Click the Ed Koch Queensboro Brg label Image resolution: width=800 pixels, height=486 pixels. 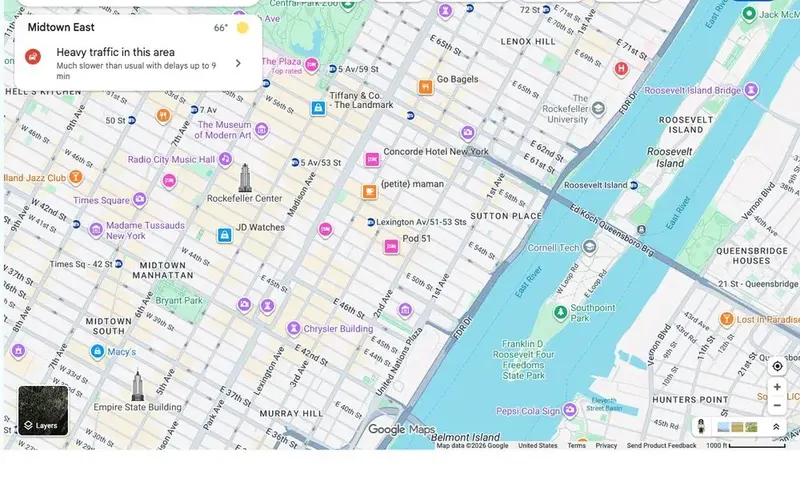[611, 231]
